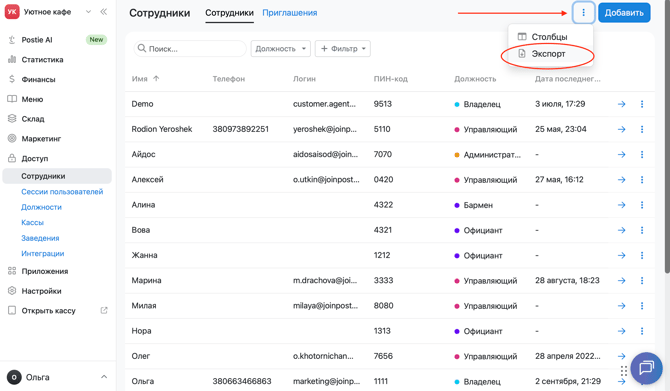Image resolution: width=670 pixels, height=391 pixels.
Task: Open the Алексей row arrow
Action: click(x=622, y=179)
